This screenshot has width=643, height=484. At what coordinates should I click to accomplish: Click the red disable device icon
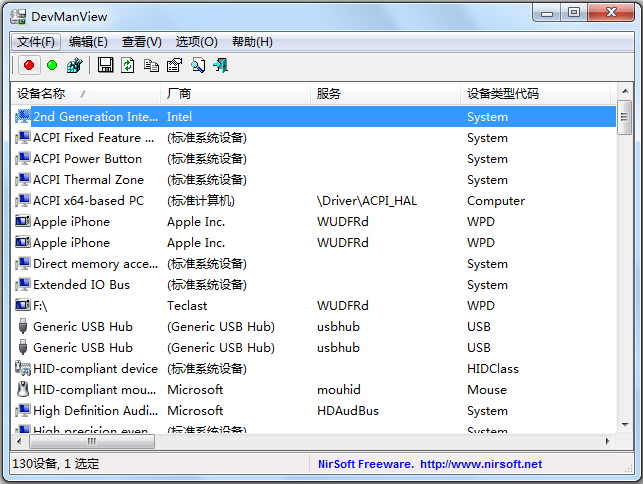[28, 66]
